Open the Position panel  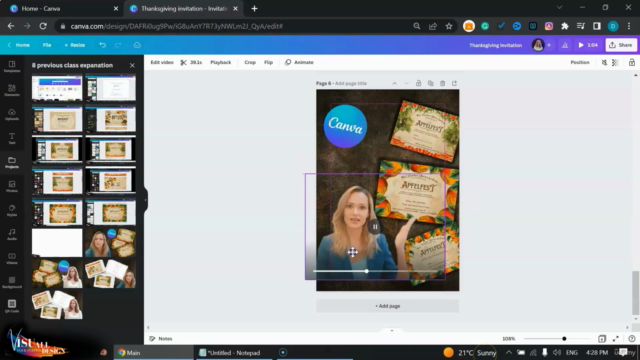coord(580,62)
